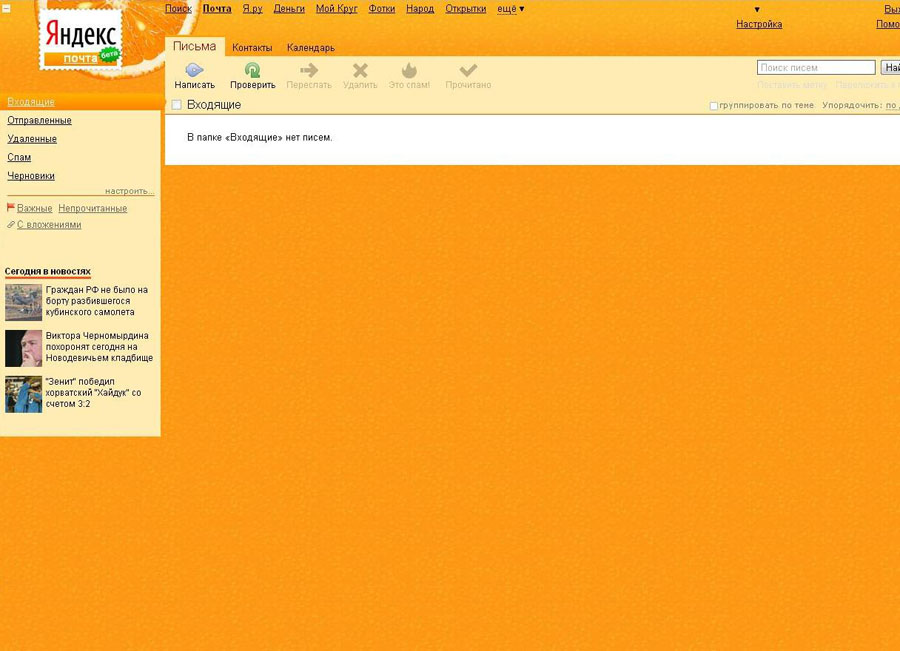Open the Настройка settings link
The image size is (900, 651).
(x=759, y=24)
